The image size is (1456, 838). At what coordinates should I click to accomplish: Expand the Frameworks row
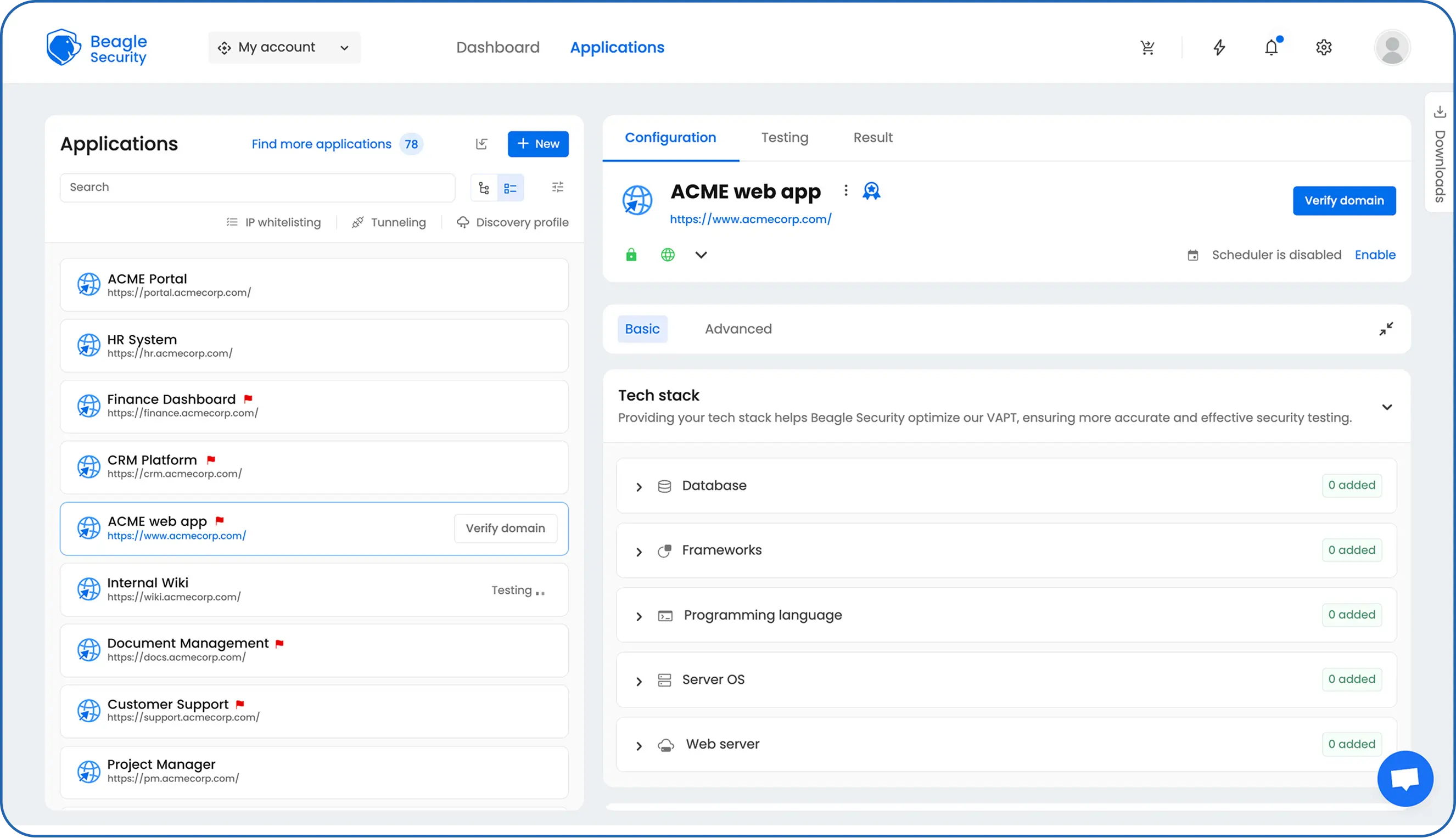pyautogui.click(x=639, y=552)
